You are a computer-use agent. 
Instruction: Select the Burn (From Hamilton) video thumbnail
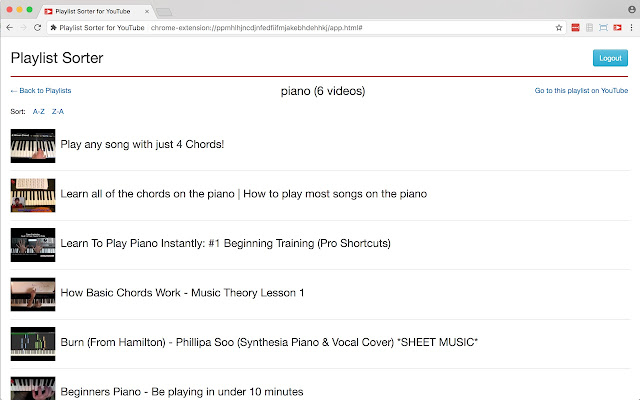[33, 344]
